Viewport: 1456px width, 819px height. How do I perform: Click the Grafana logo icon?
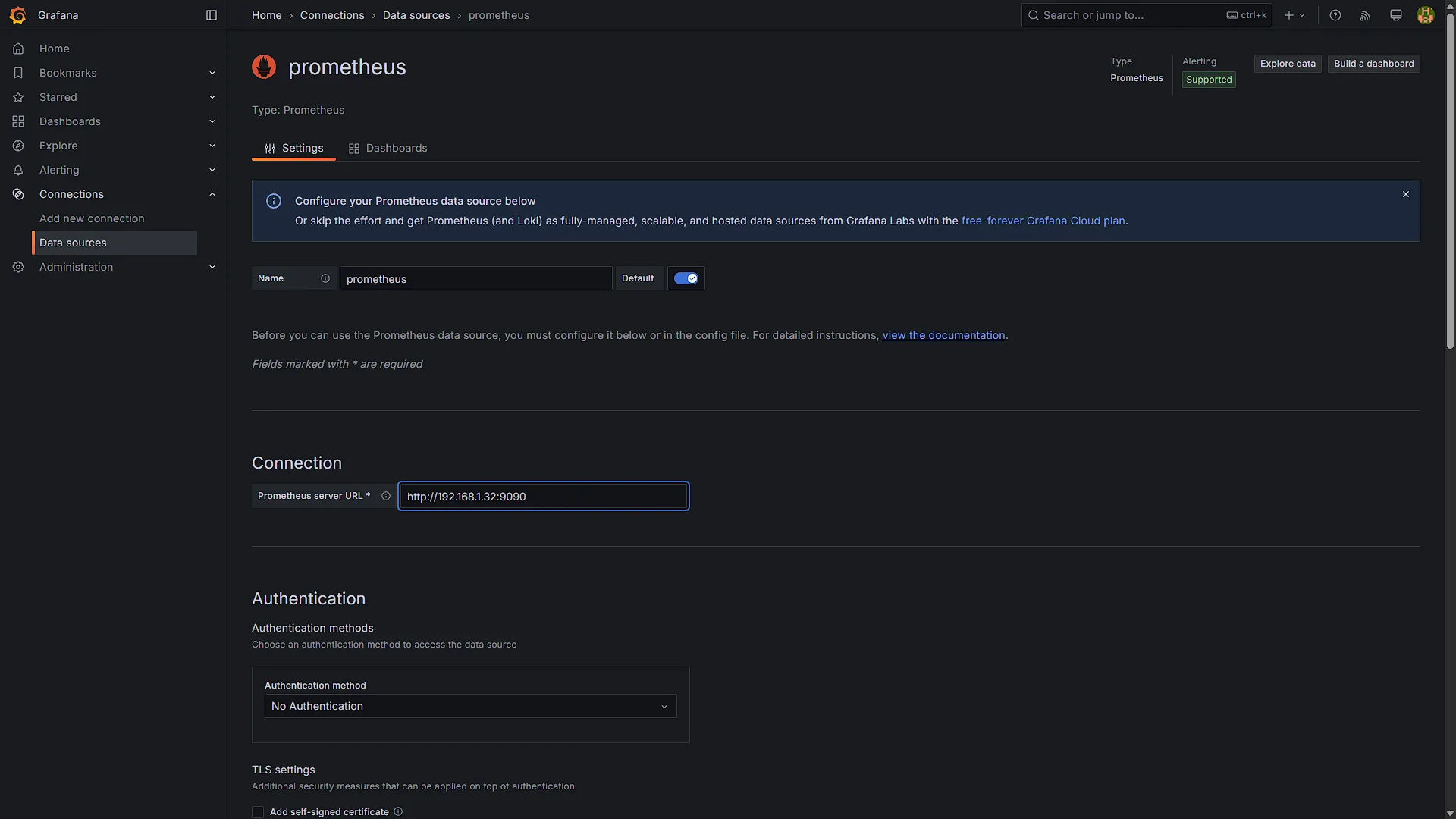[x=17, y=15]
